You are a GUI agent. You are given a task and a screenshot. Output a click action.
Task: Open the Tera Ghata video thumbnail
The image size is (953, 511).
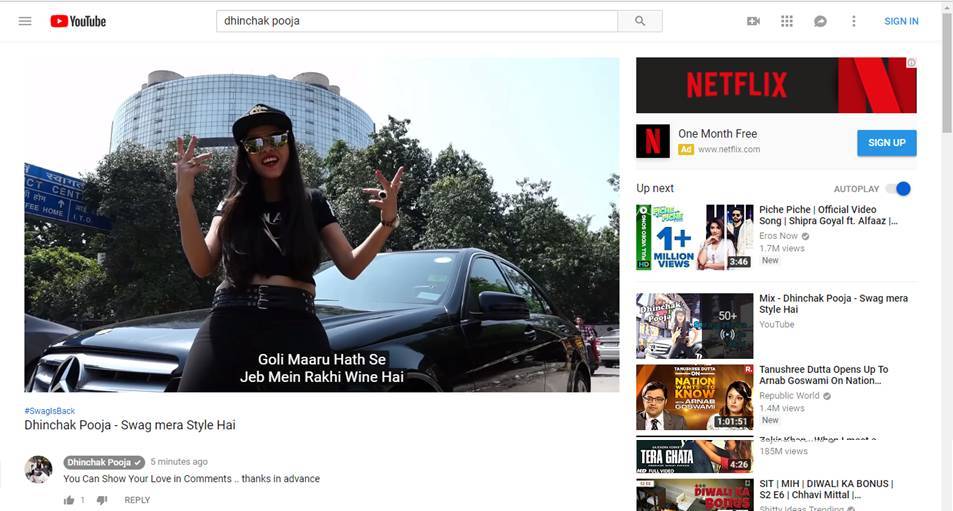click(695, 455)
